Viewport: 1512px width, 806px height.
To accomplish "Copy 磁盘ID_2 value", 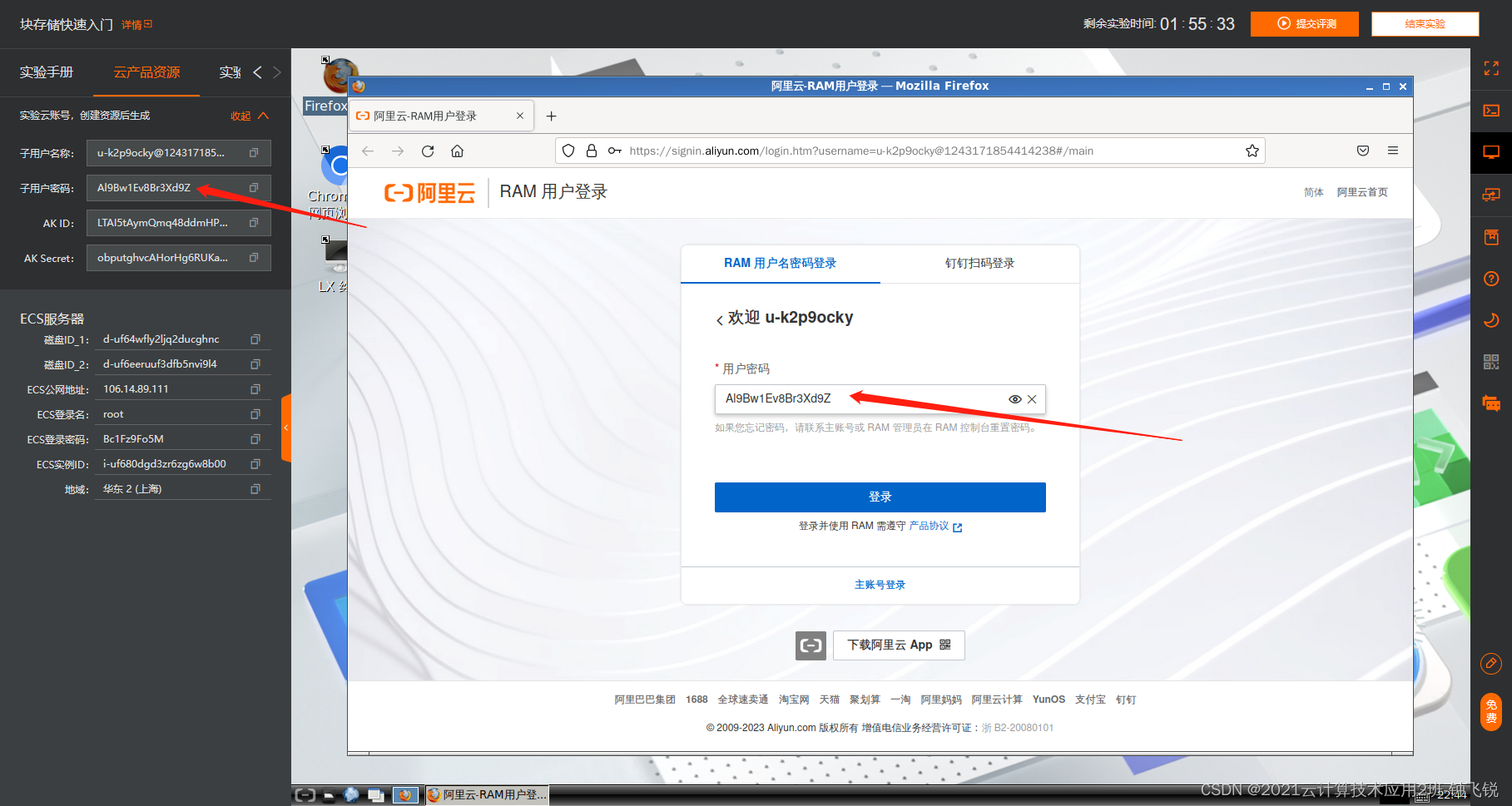I will click(x=255, y=364).
